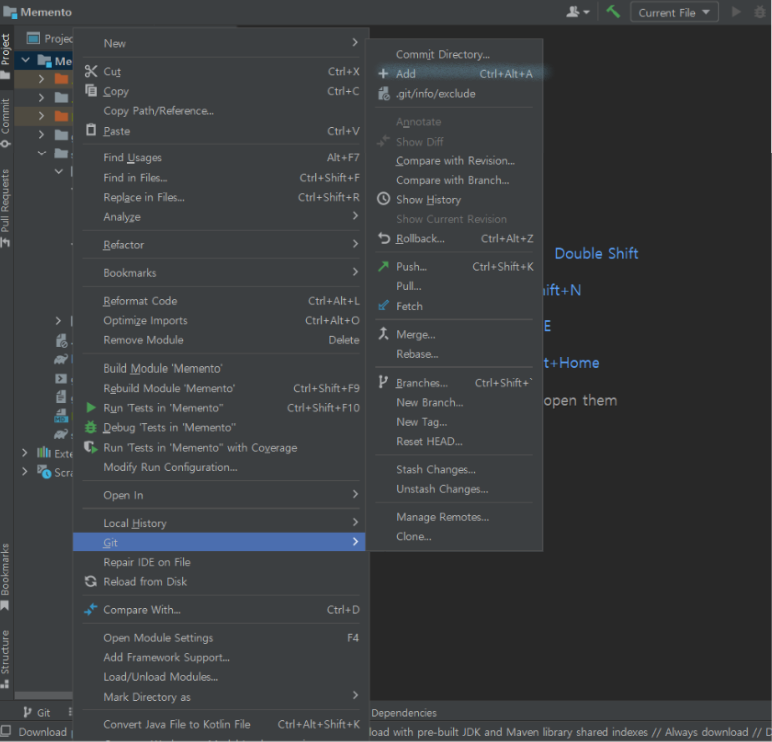Expand the Mark Directory as submenu
772x742 pixels.
click(x=220, y=697)
